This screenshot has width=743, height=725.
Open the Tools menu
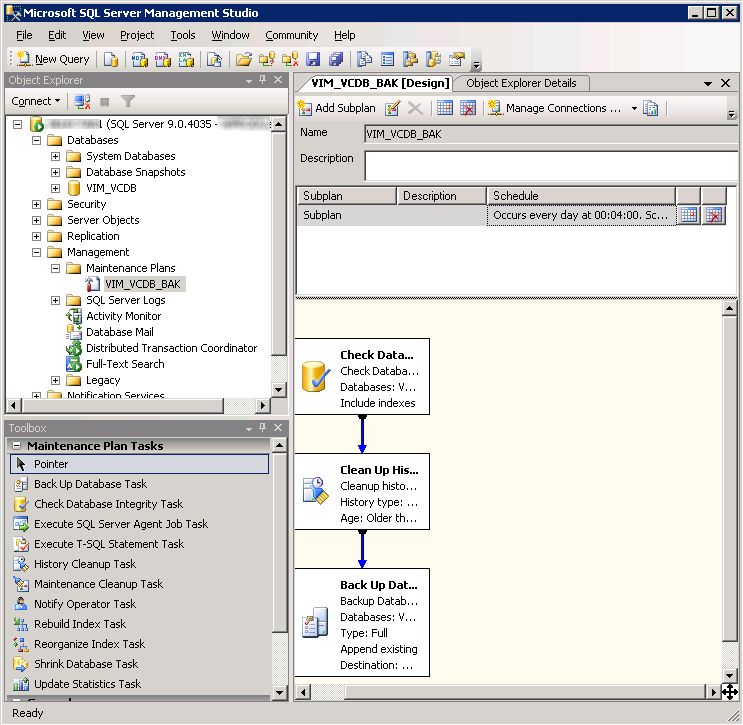tap(183, 35)
